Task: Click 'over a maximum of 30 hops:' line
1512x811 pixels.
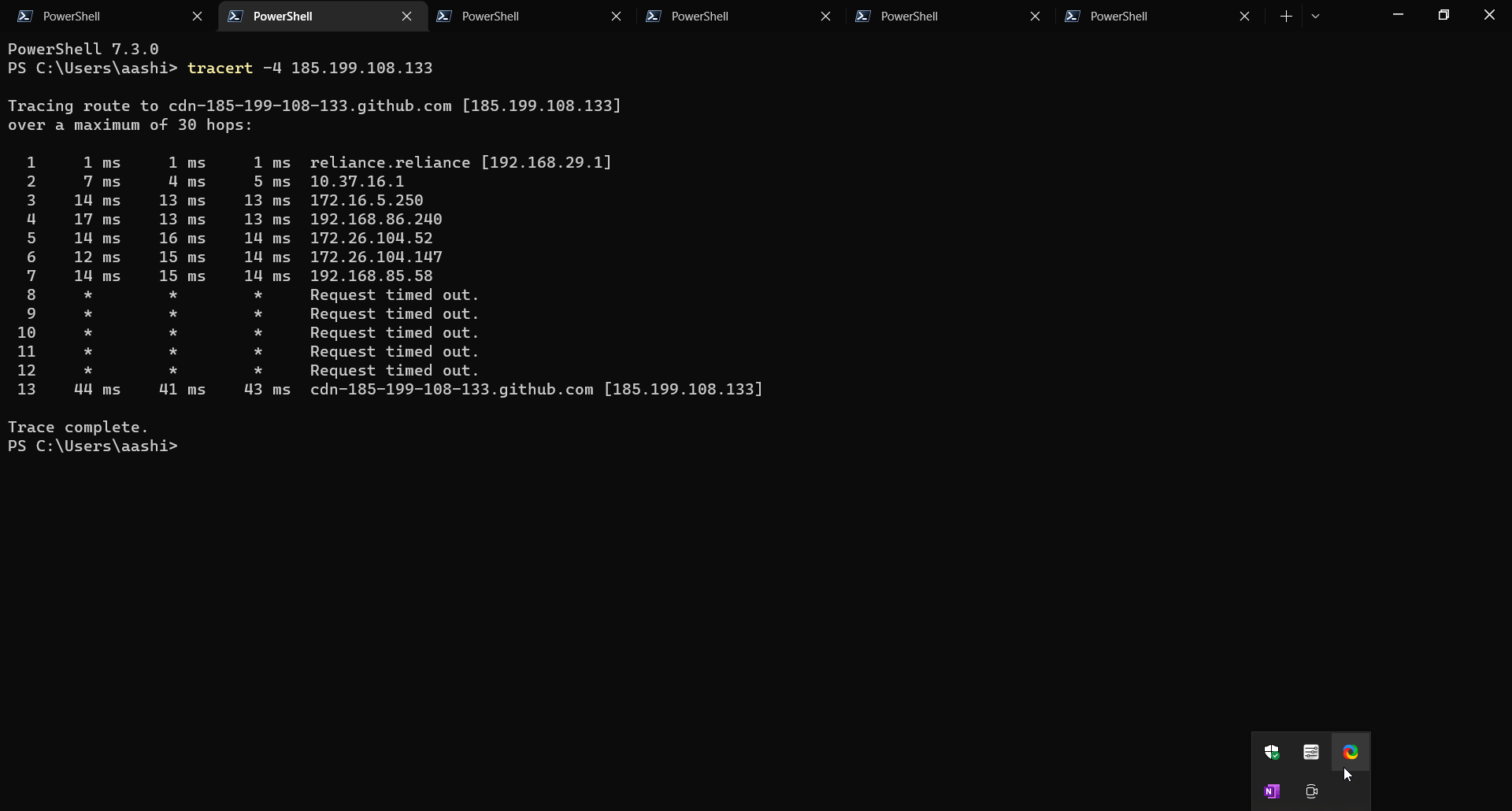Action: (x=130, y=124)
